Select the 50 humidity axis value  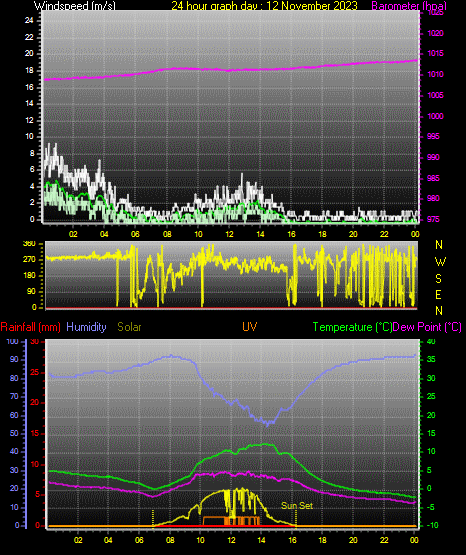14,434
